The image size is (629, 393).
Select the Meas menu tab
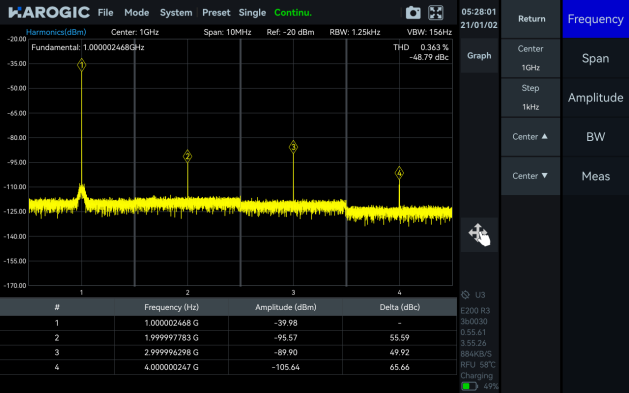(x=595, y=176)
